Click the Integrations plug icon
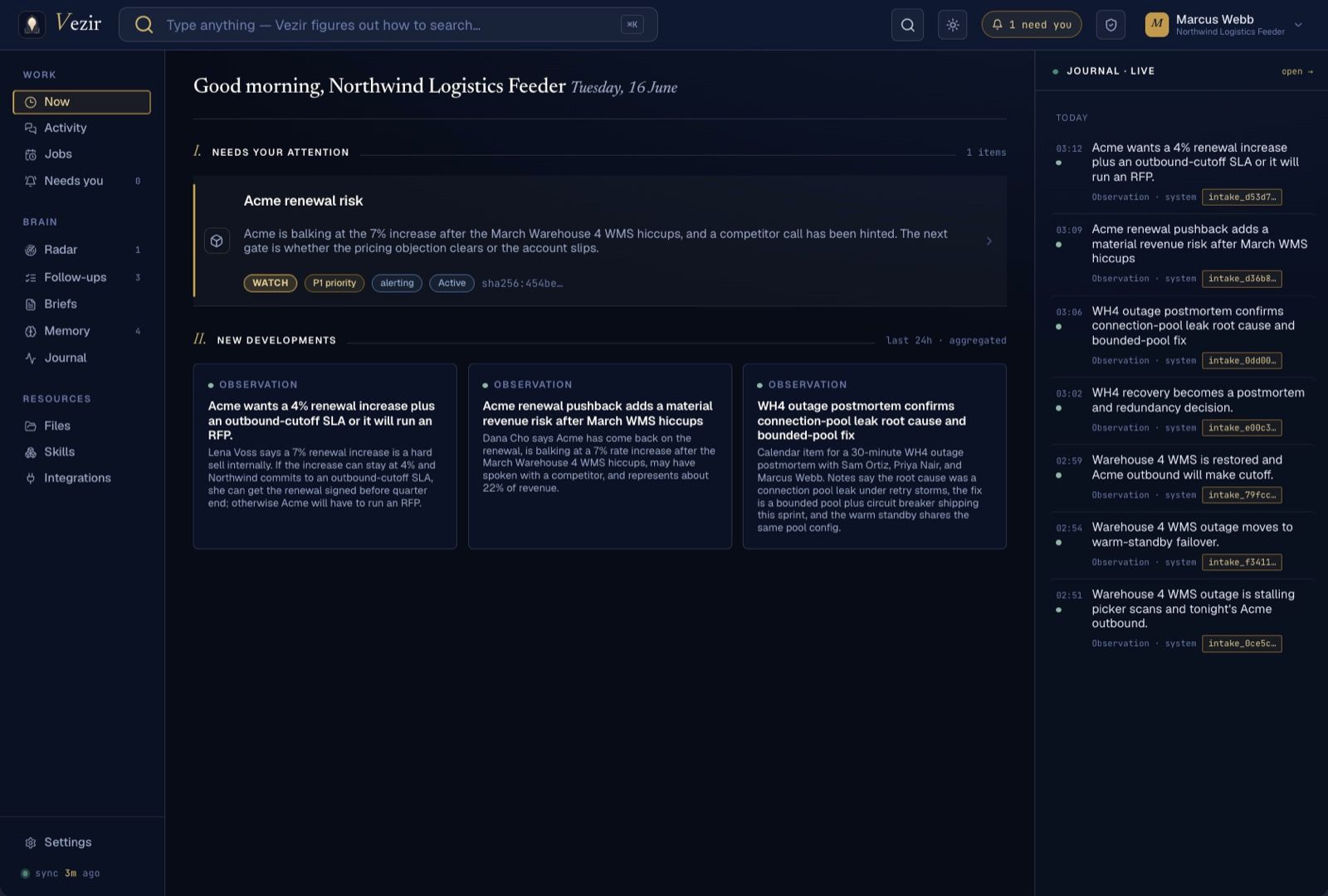1328x896 pixels. pyautogui.click(x=31, y=478)
